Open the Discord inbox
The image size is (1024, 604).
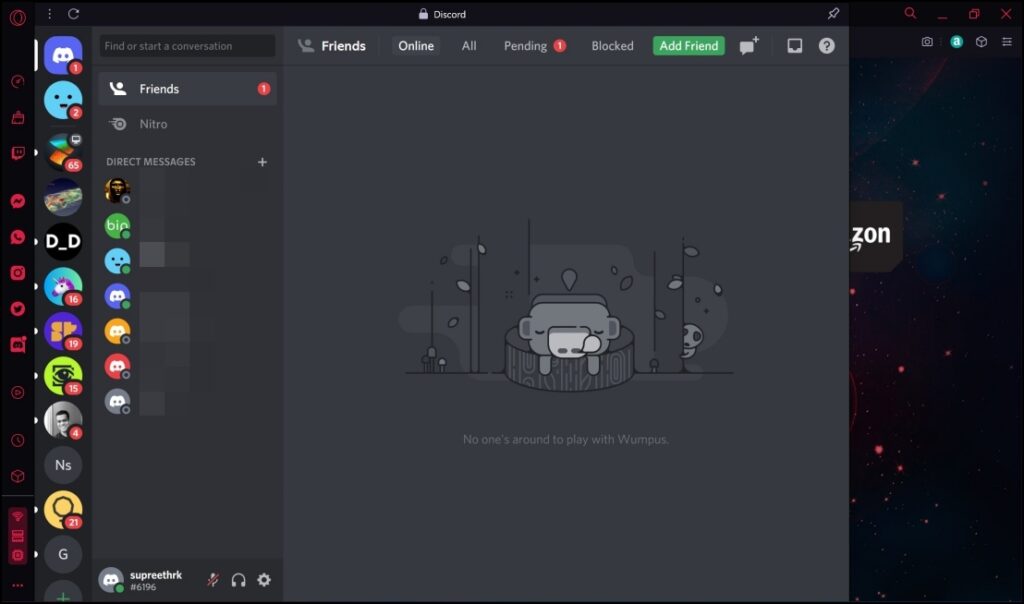[x=794, y=46]
